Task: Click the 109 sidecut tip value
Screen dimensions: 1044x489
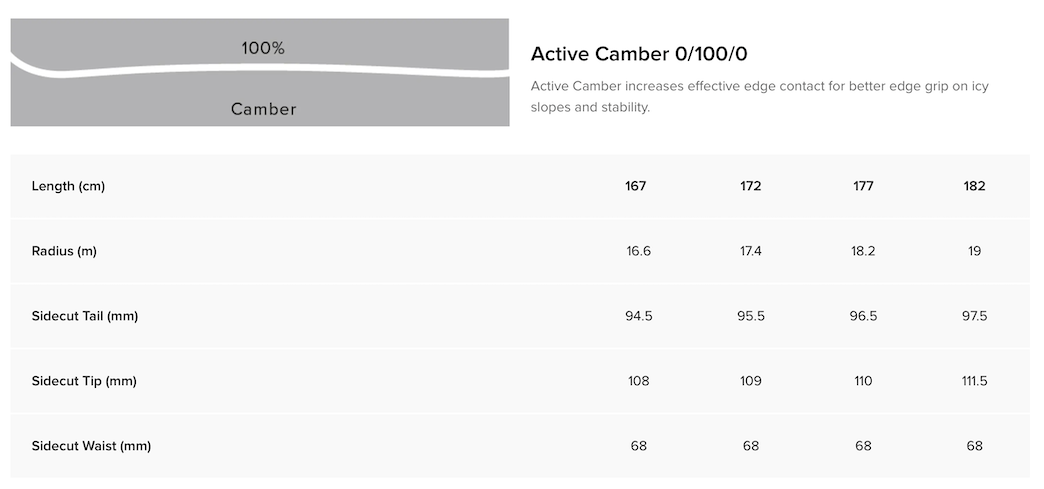Action: click(x=751, y=381)
